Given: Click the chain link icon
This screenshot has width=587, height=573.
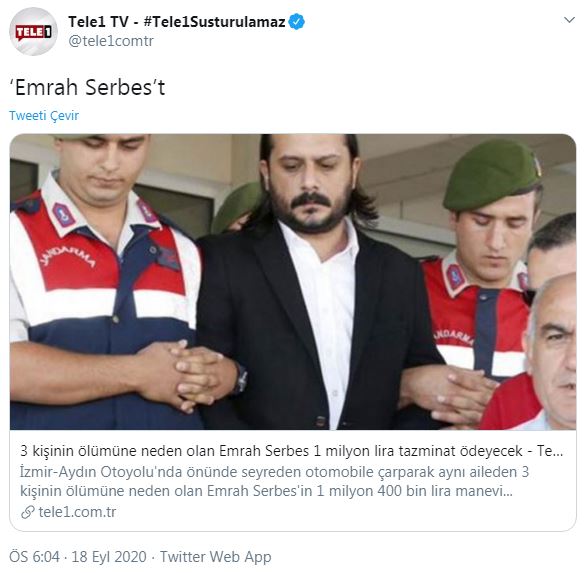Looking at the screenshot, I should 28,512.
